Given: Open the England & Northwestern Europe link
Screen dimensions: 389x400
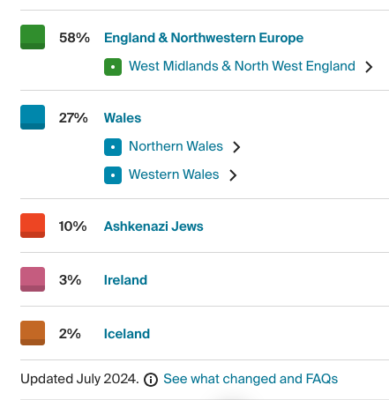Looking at the screenshot, I should tap(204, 38).
